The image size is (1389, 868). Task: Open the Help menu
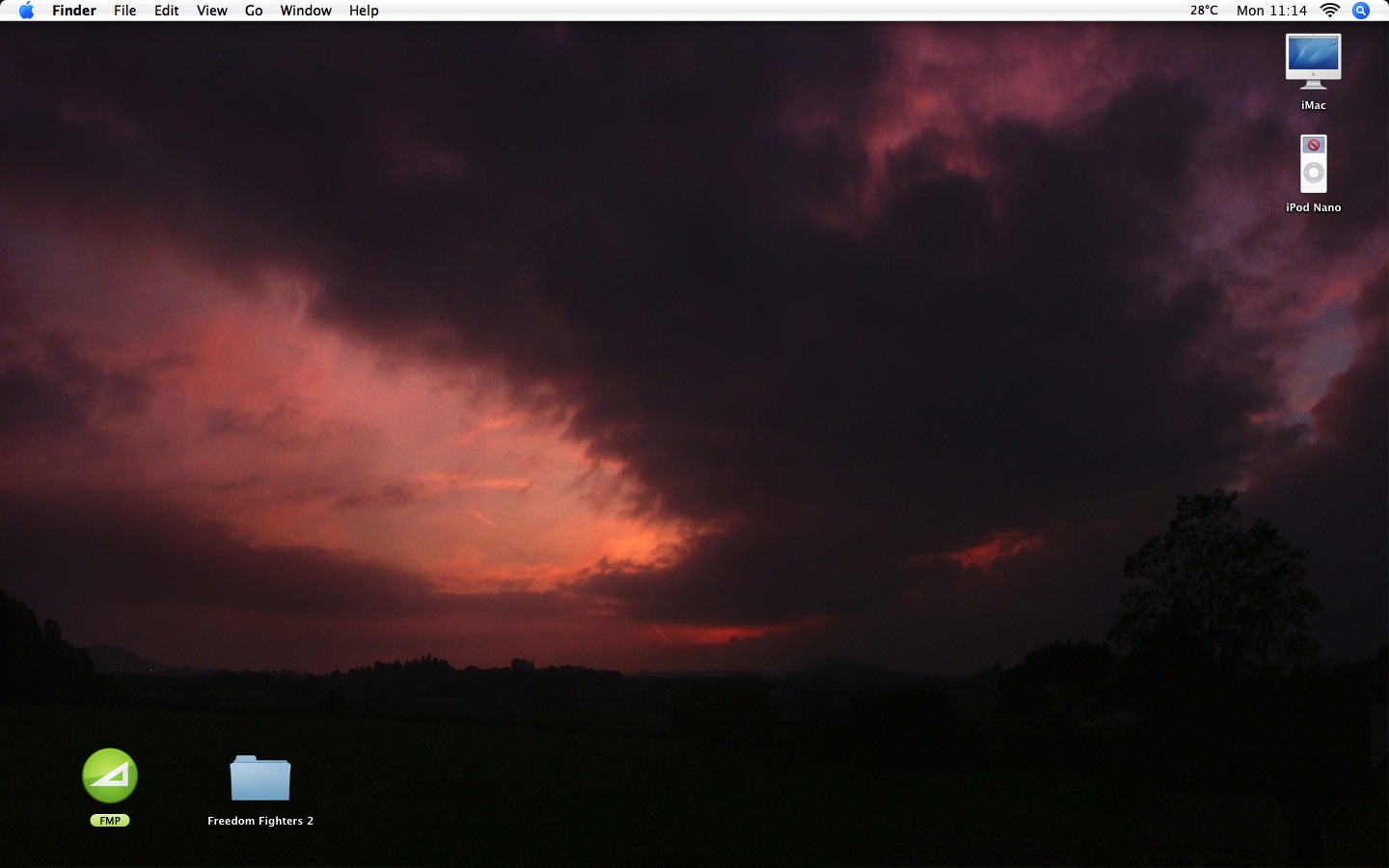coord(364,11)
